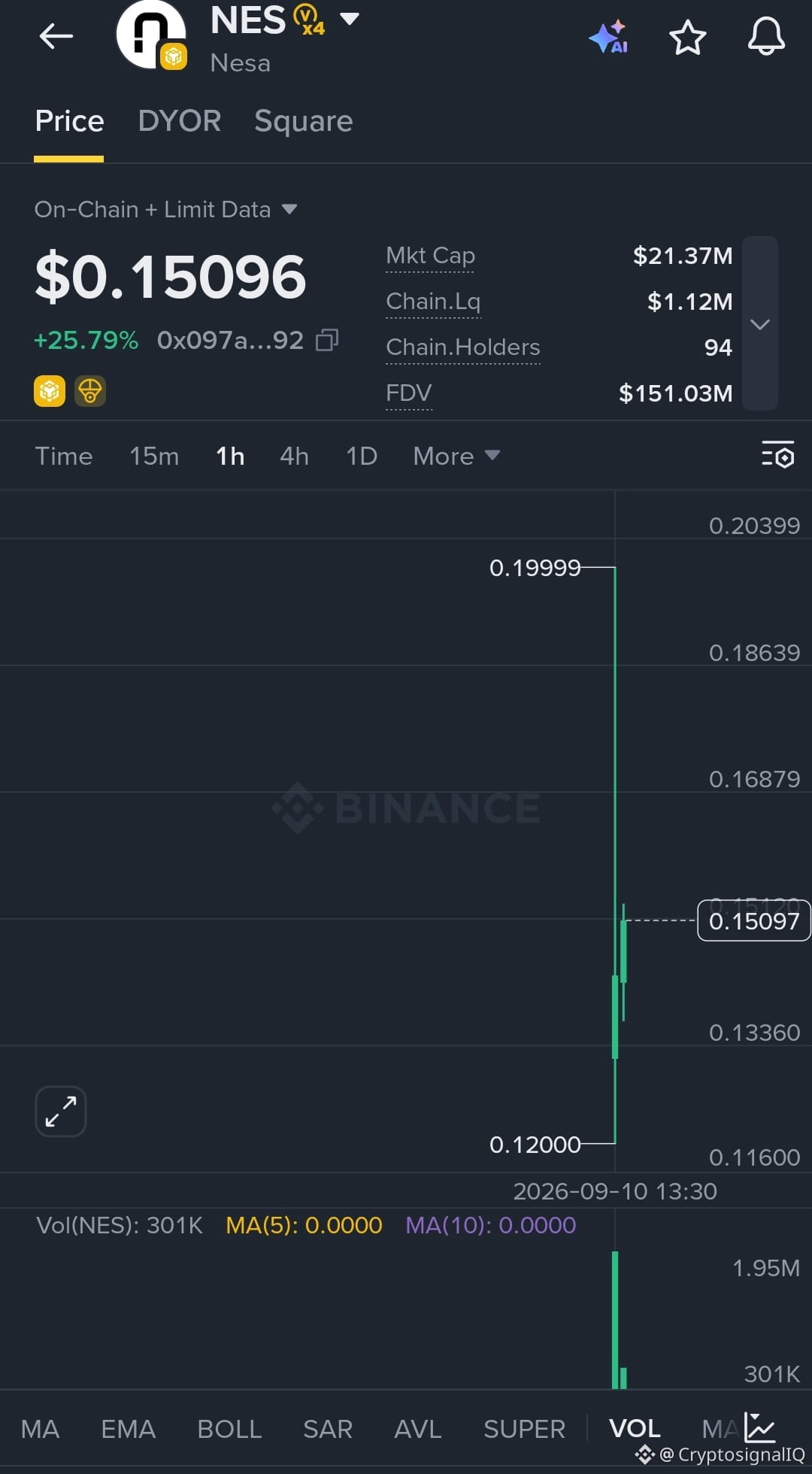This screenshot has height=1474, width=812.
Task: Select the 15m chart interval
Action: tap(154, 456)
